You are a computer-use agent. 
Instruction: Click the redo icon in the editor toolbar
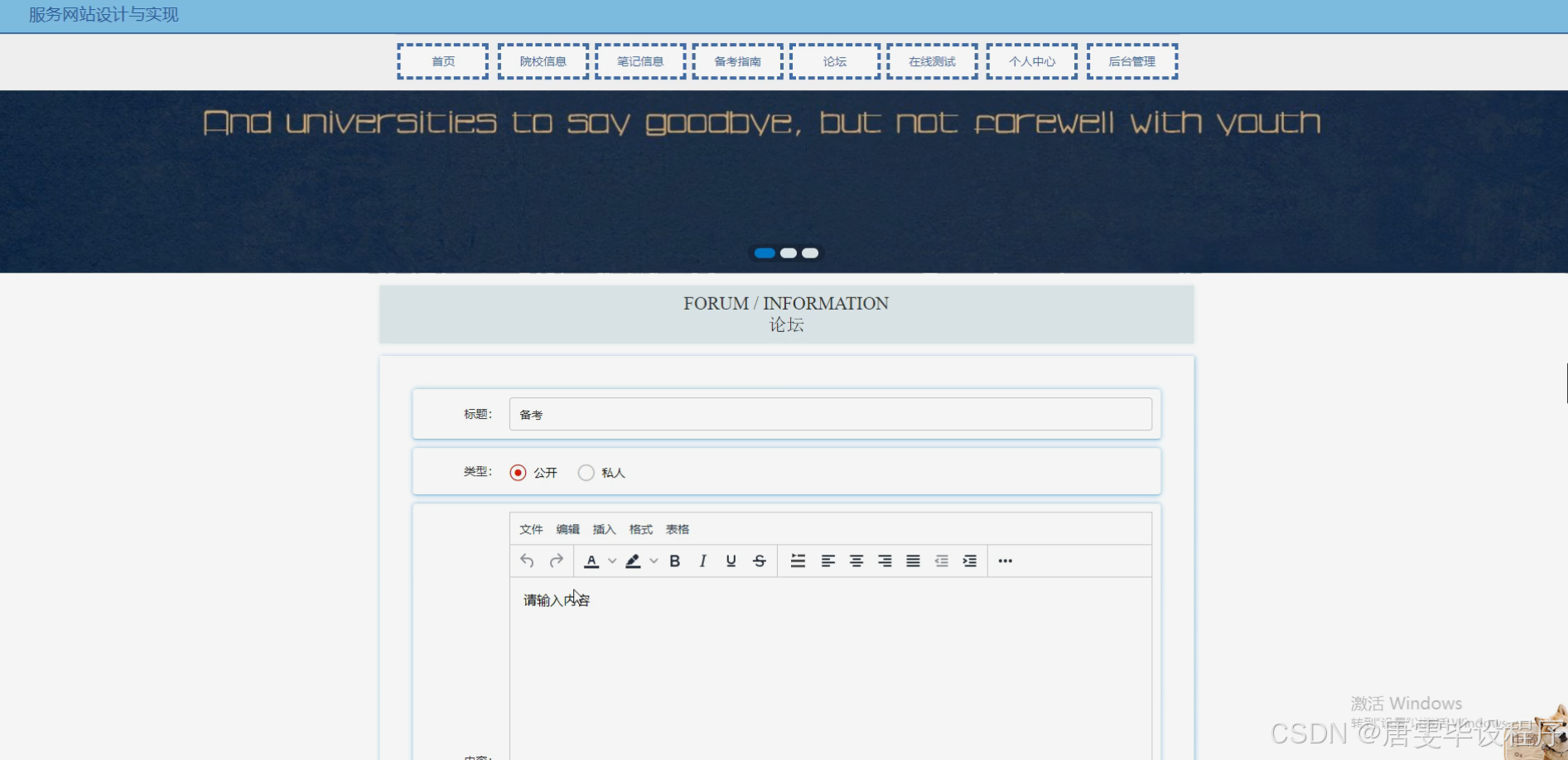(557, 560)
